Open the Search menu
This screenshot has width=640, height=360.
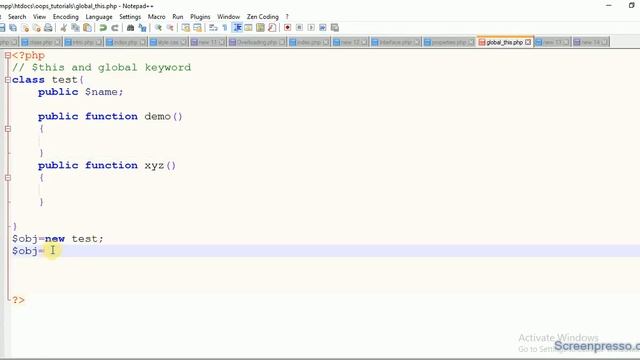[17, 17]
